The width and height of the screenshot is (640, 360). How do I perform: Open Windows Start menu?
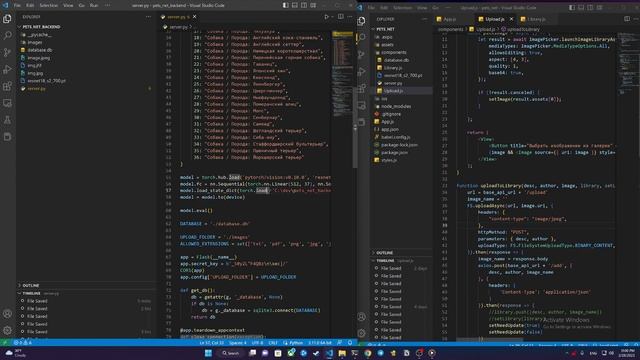[208, 353]
